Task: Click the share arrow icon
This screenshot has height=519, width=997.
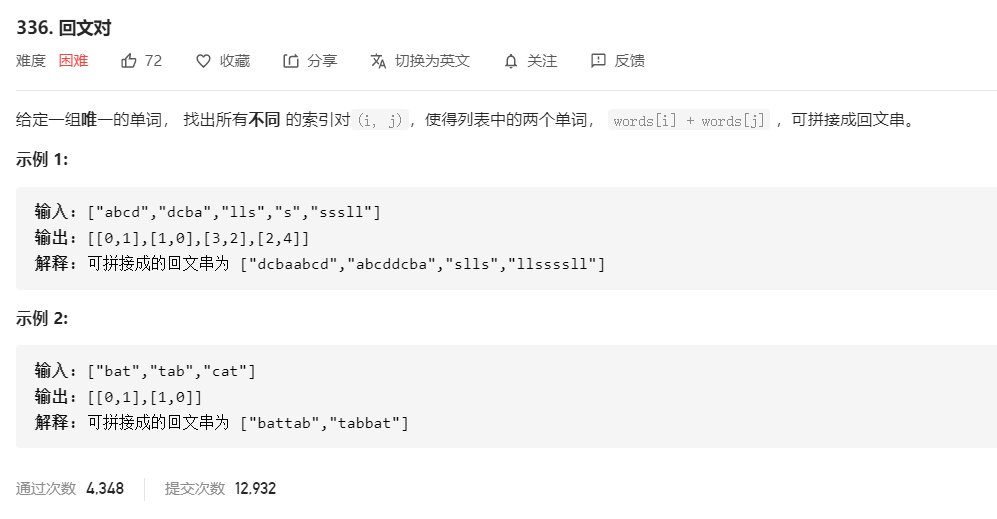Action: point(291,61)
